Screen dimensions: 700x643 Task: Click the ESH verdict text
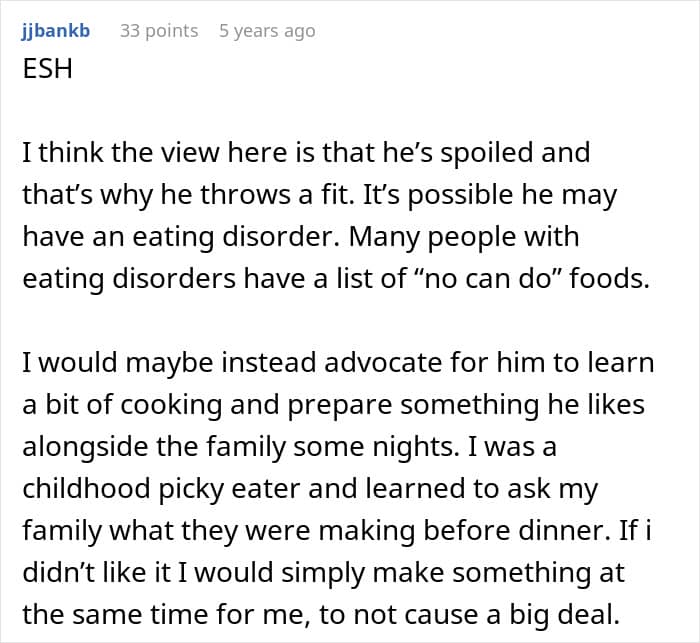tap(47, 70)
